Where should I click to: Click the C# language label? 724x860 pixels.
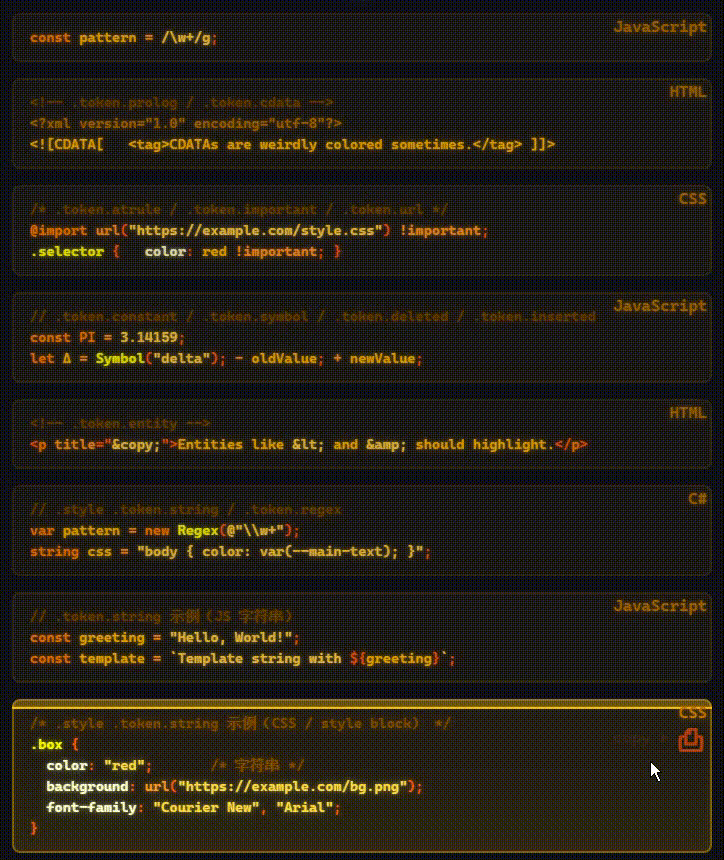pos(697,499)
